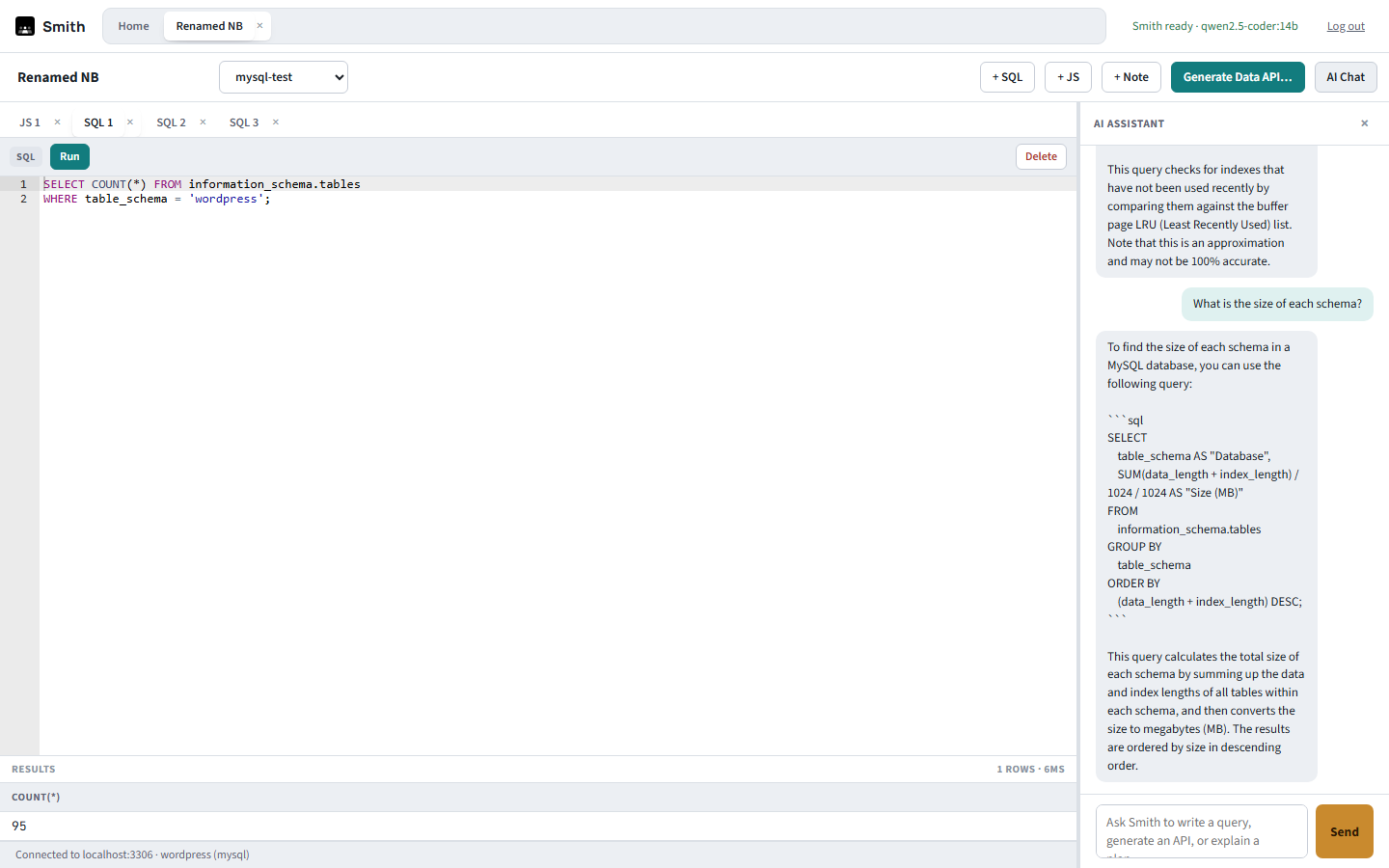
Task: Click the RESULTS section label
Action: (x=34, y=770)
